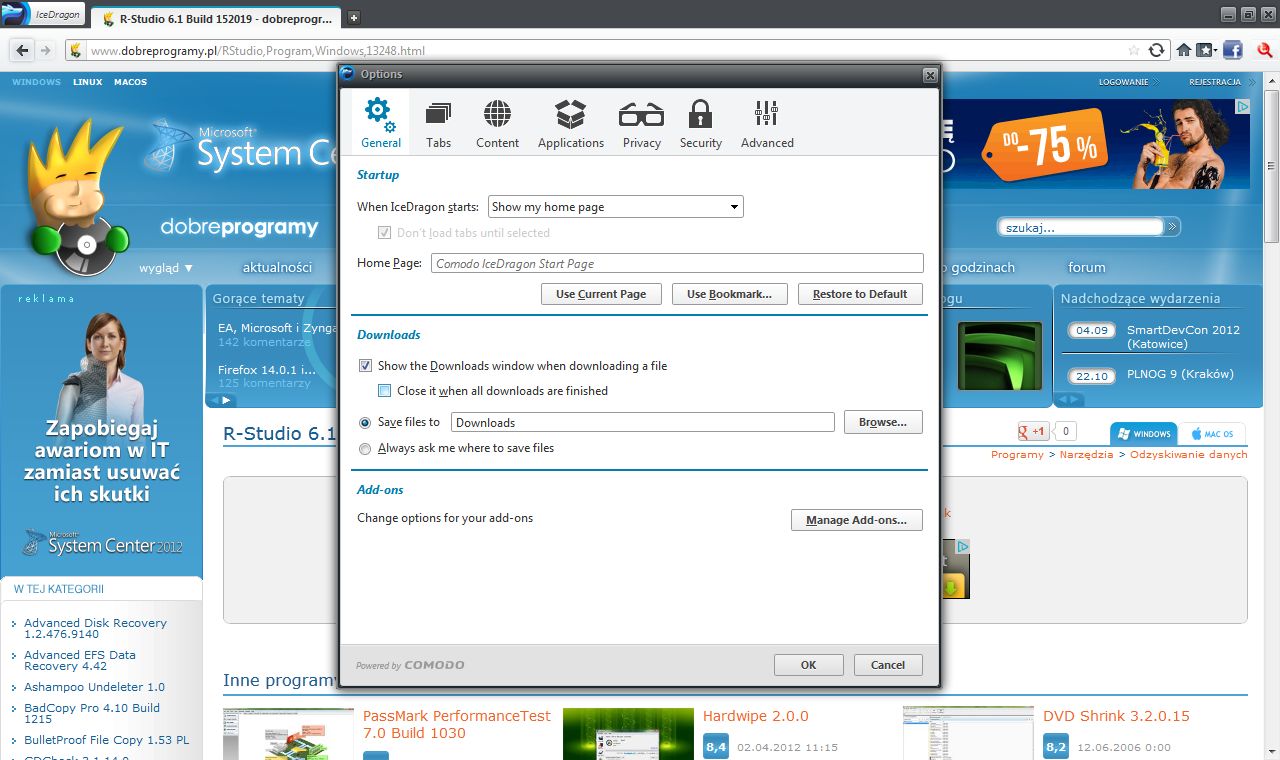Click Use Current Page button
This screenshot has height=760, width=1280.
click(x=601, y=294)
